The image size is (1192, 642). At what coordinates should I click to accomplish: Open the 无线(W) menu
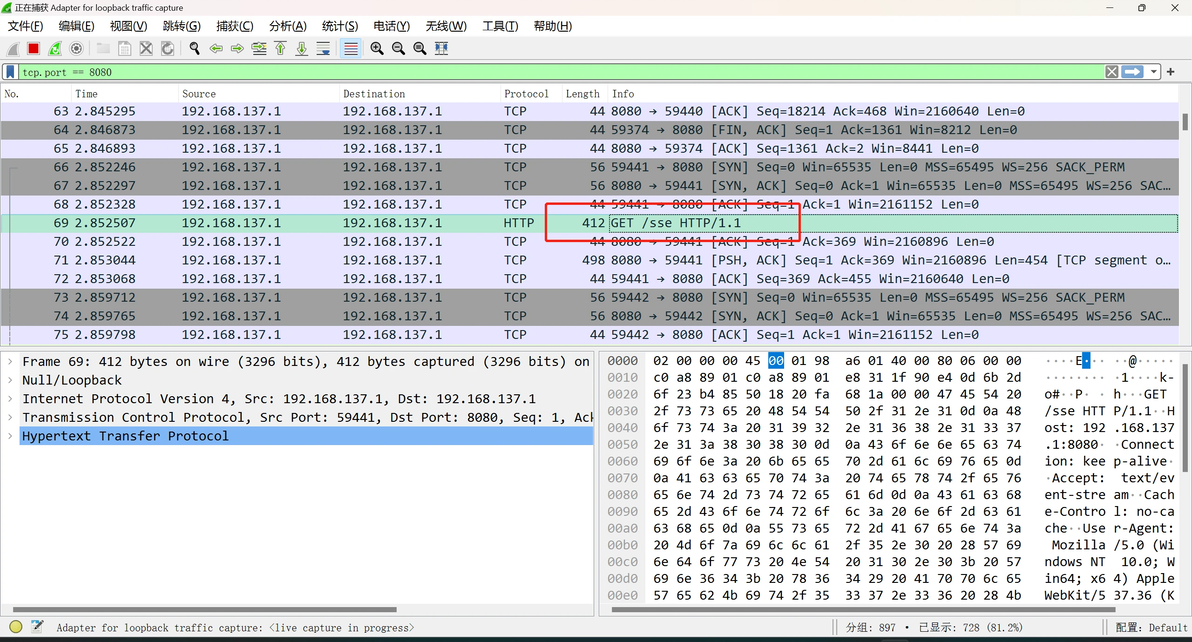(446, 26)
